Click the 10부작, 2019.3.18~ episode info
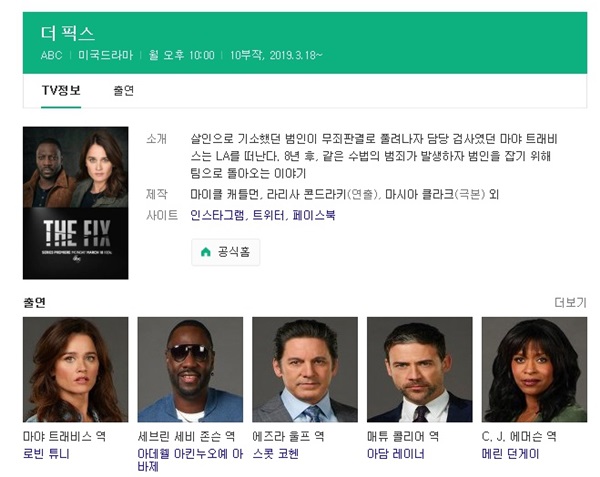The image size is (600, 477). (x=276, y=55)
